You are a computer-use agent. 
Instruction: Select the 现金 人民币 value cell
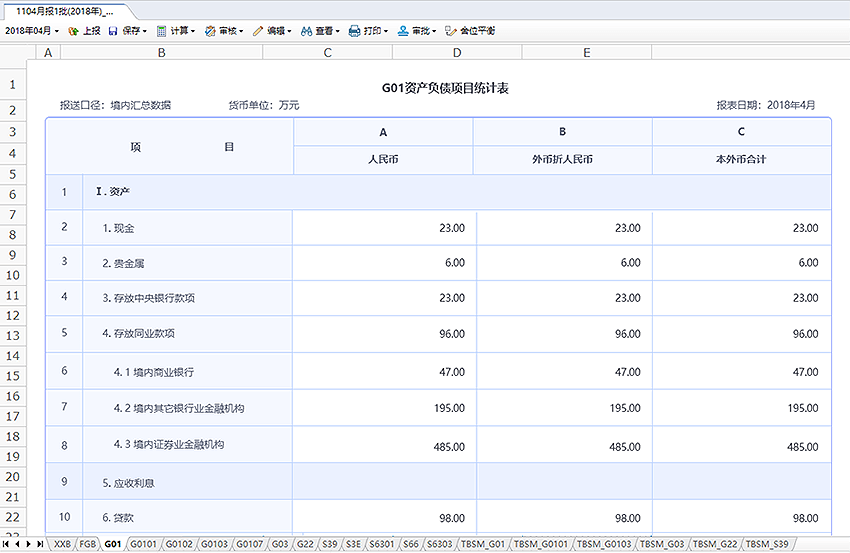point(383,228)
